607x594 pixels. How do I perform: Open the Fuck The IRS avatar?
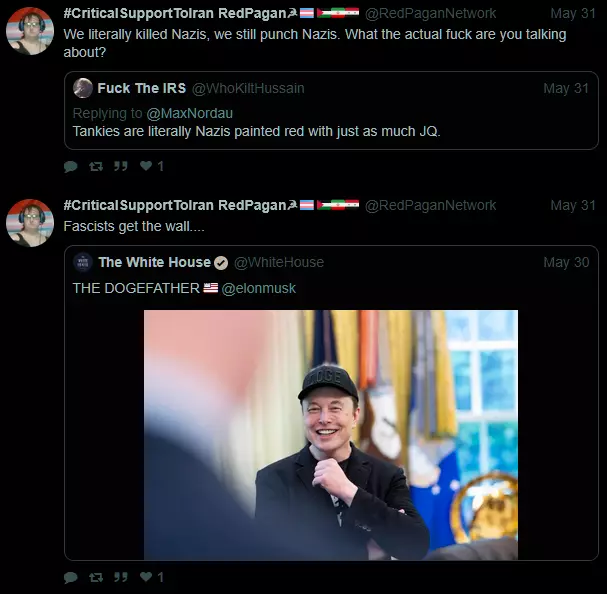click(83, 88)
